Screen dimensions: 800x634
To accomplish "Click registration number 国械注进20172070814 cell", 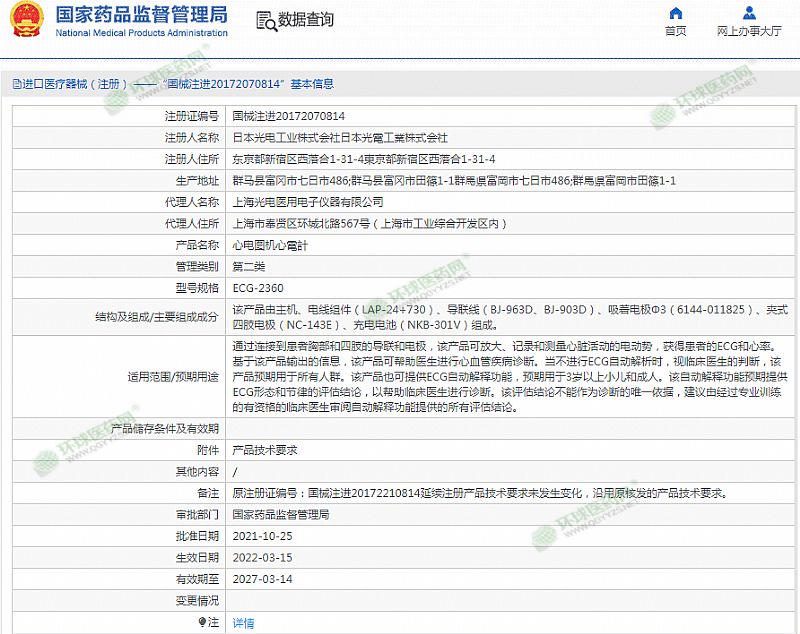I will point(288,116).
